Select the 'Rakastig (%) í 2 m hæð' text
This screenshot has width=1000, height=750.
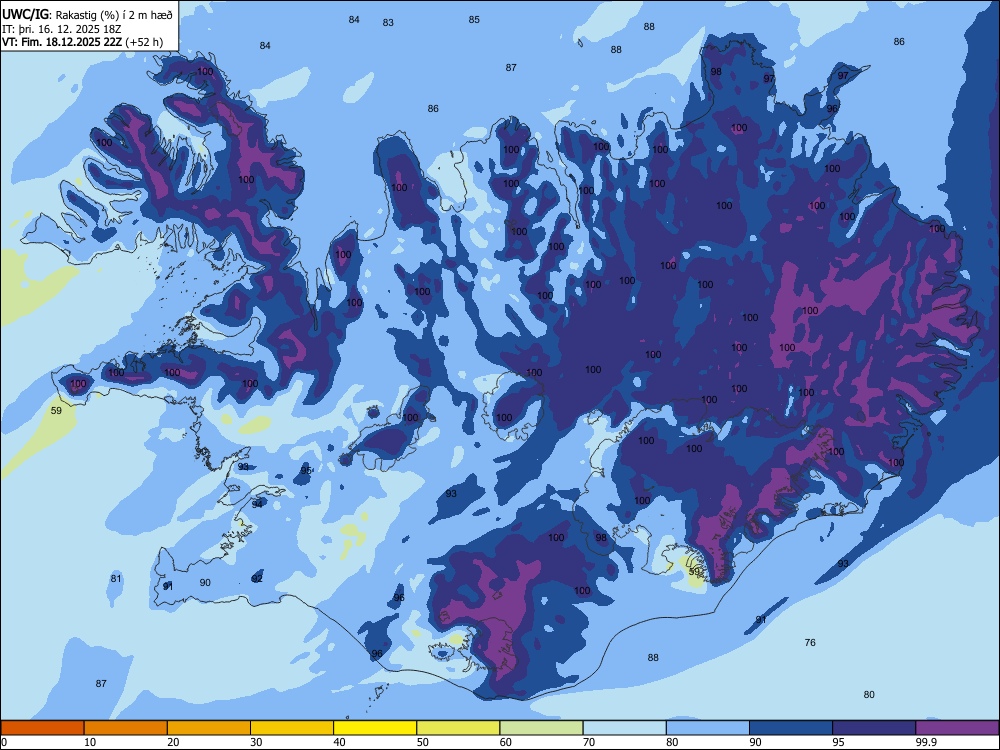coord(114,15)
